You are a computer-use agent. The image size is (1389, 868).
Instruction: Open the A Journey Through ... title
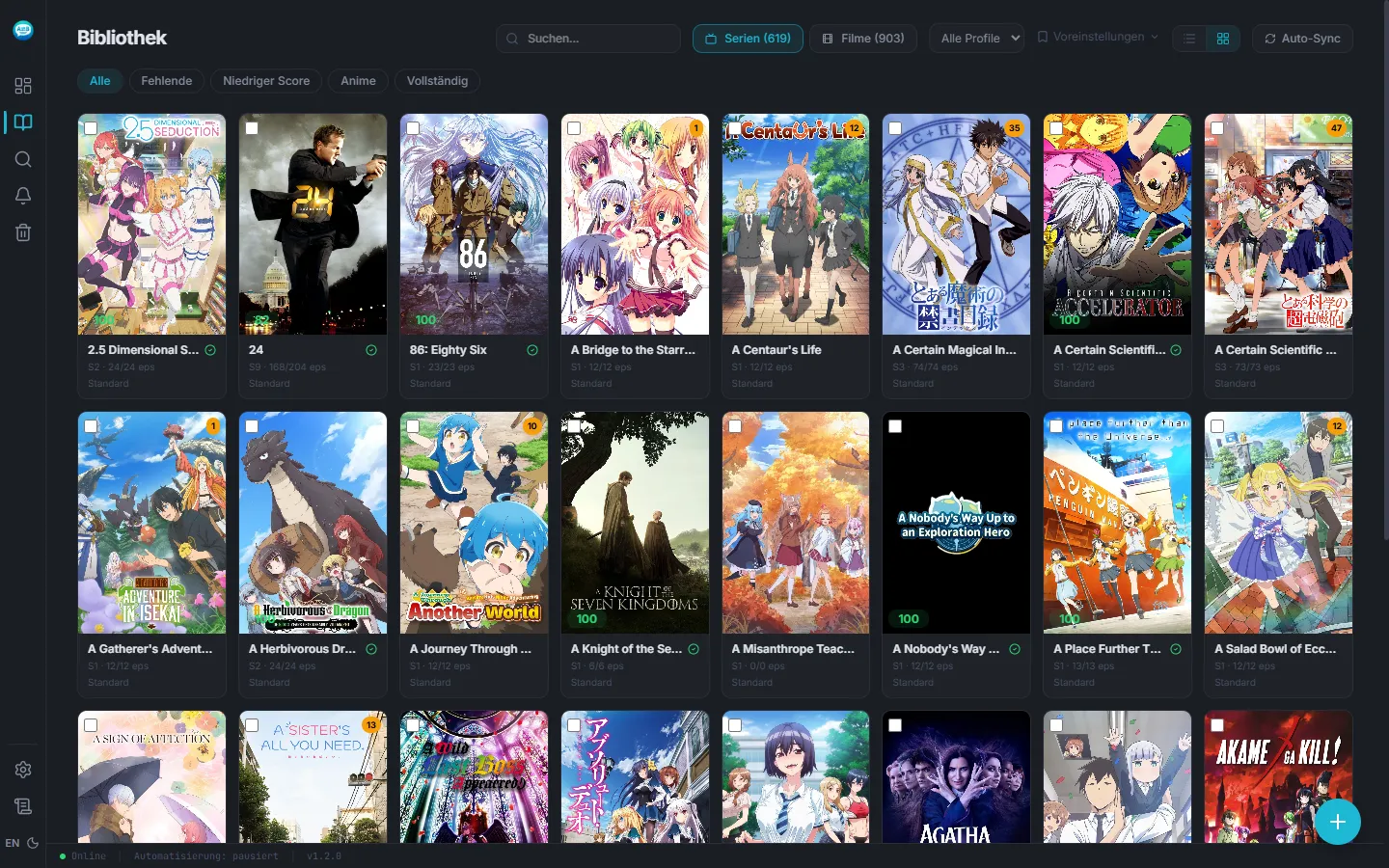click(x=471, y=649)
